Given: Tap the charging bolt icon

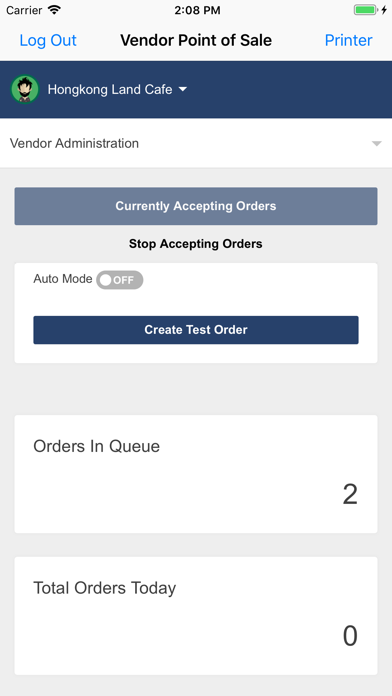Looking at the screenshot, I should click(384, 10).
